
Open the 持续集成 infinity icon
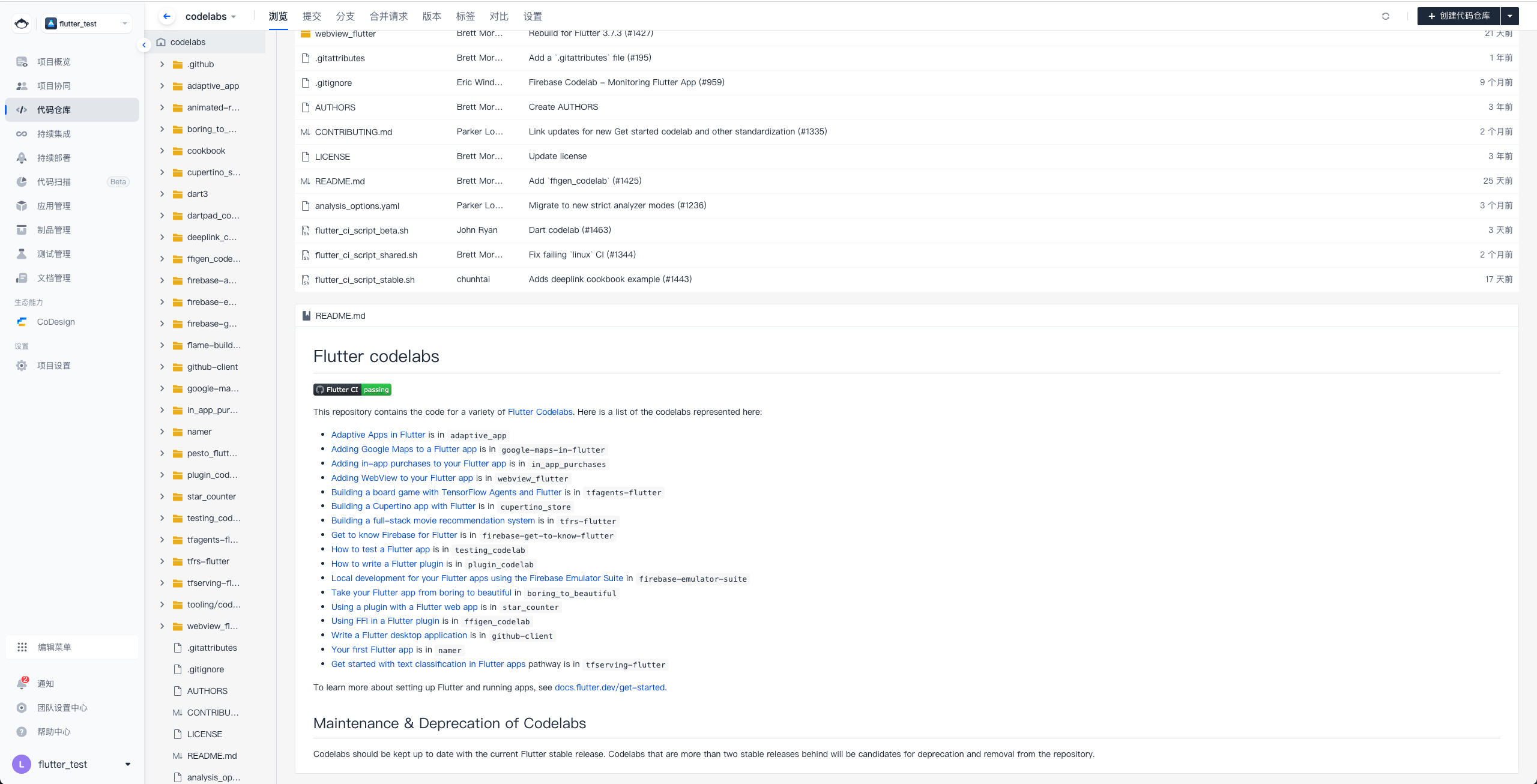(x=22, y=134)
